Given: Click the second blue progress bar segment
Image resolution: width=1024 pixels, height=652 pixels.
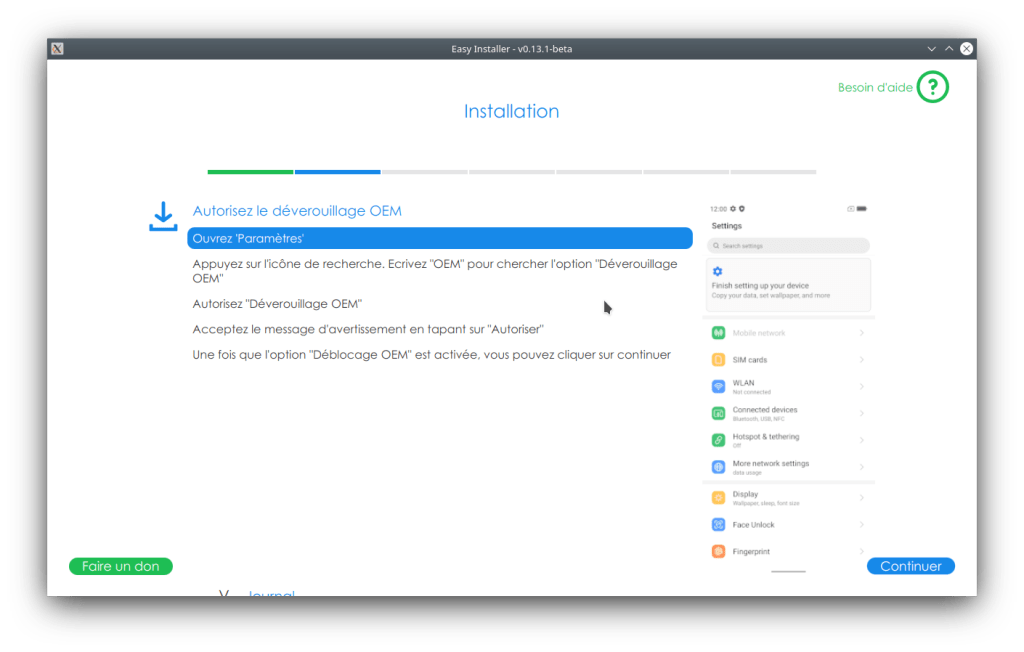Looking at the screenshot, I should pos(337,172).
